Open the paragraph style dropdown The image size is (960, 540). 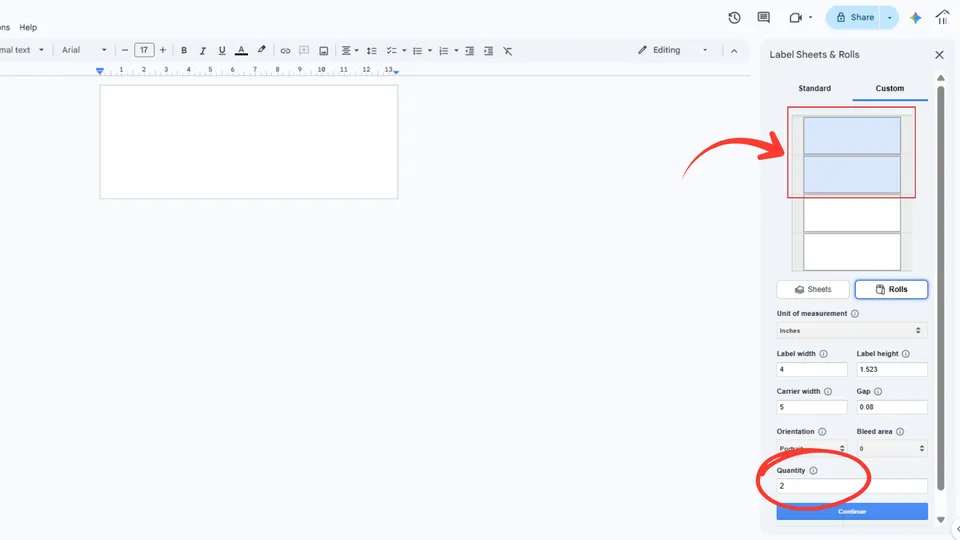[22, 50]
